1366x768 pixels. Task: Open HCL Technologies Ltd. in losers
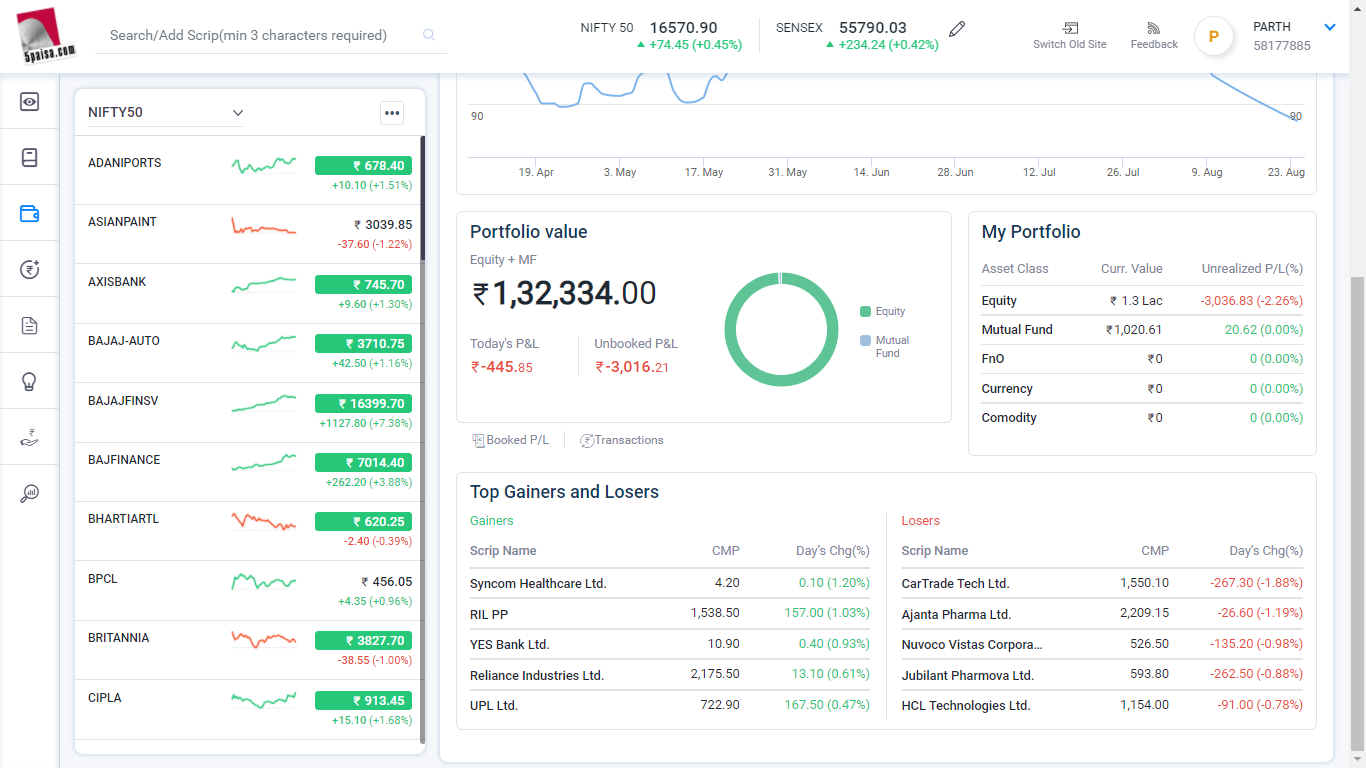(966, 706)
